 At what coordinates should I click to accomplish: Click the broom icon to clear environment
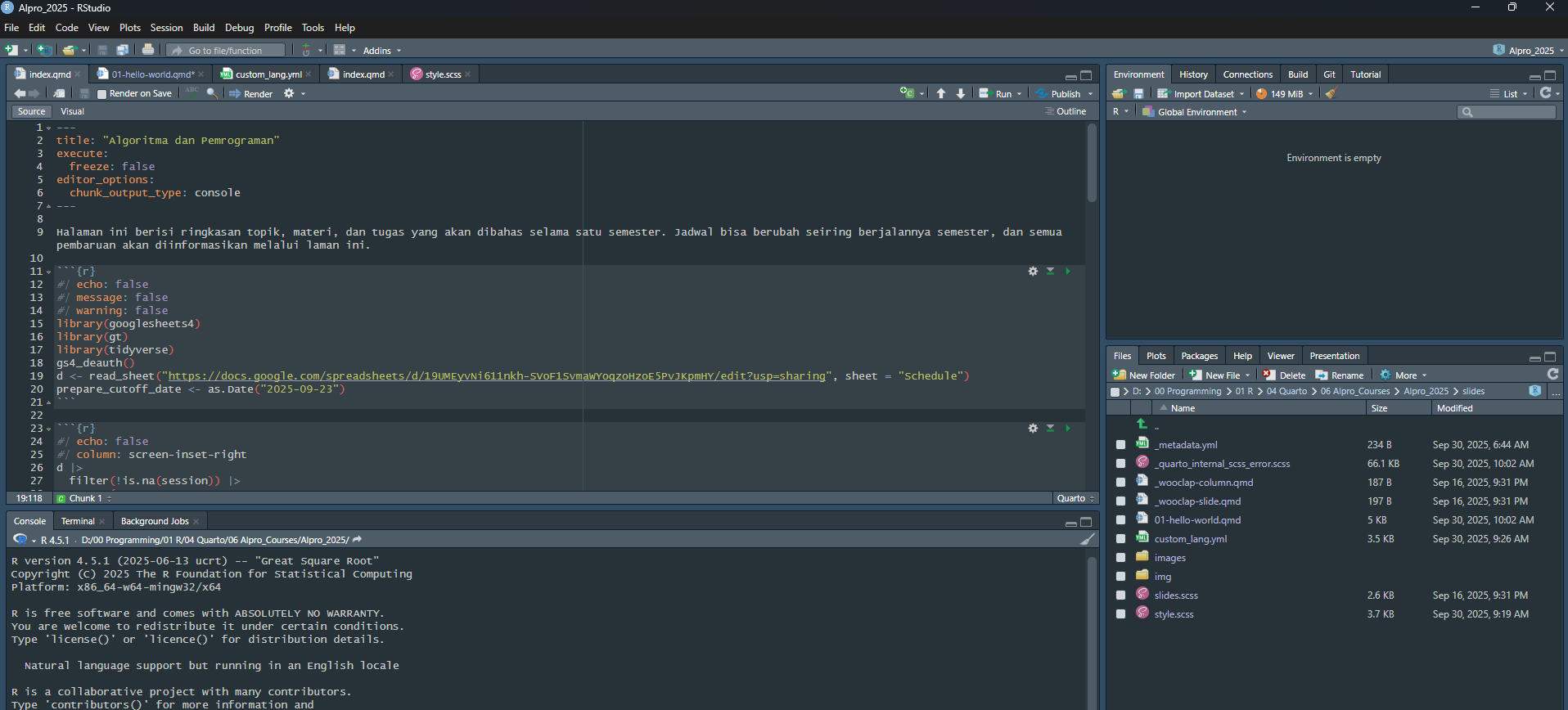1331,94
